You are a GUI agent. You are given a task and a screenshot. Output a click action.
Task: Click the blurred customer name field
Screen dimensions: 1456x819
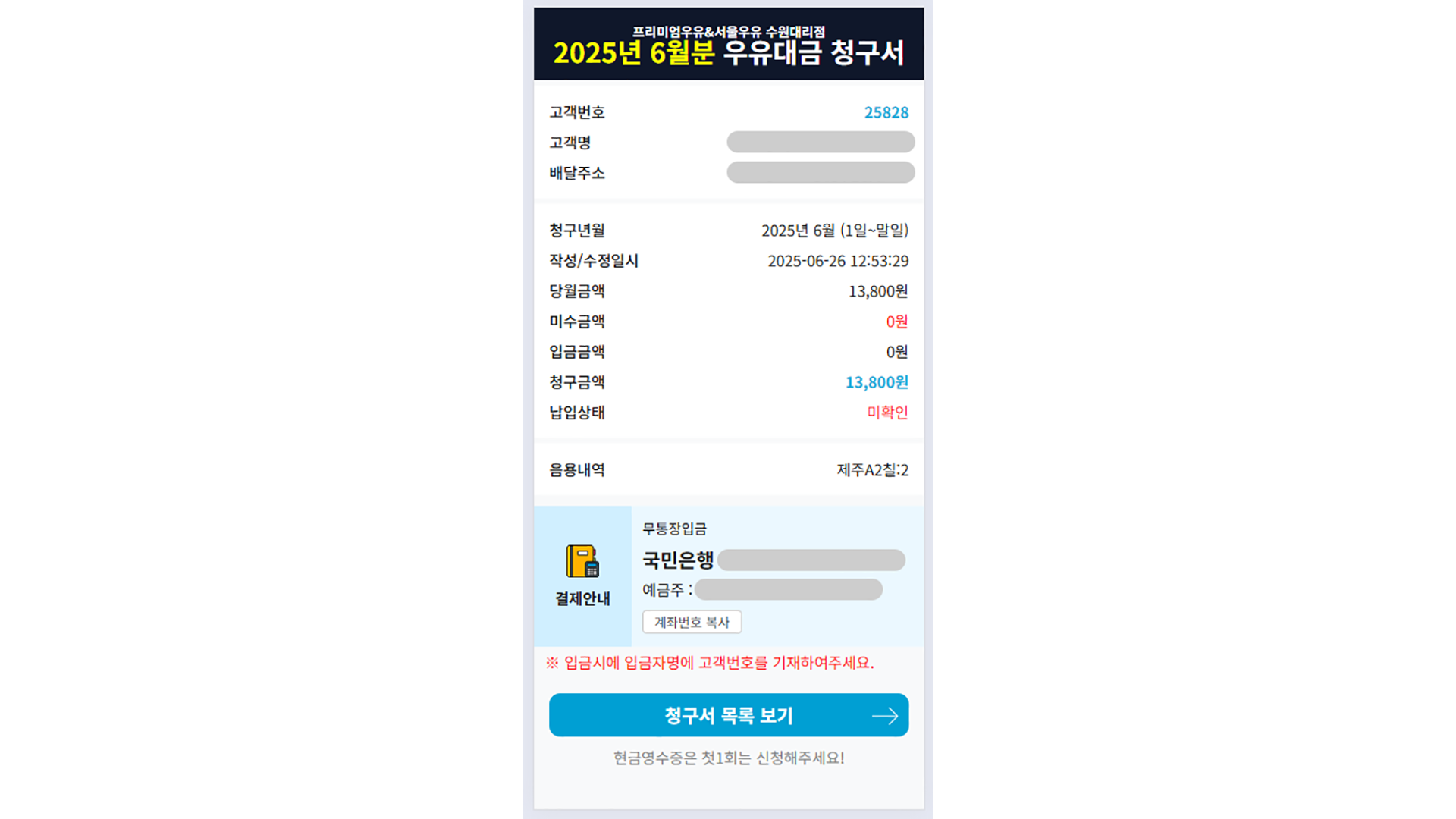[821, 142]
